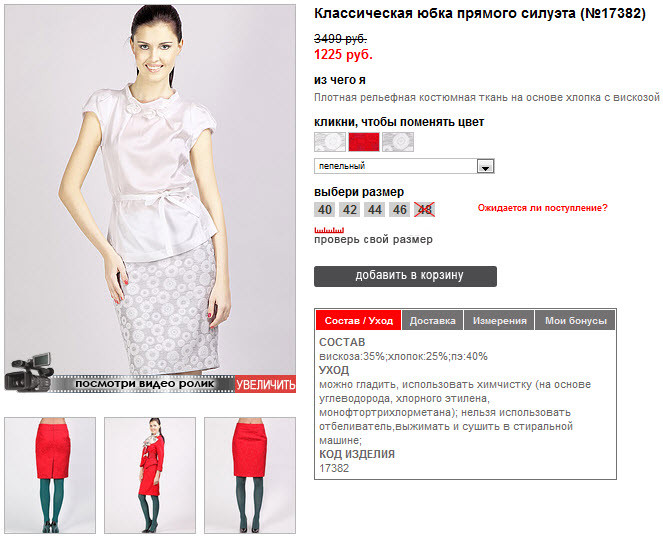This screenshot has height=539, width=663.
Task: Select size 42
Action: pos(350,210)
